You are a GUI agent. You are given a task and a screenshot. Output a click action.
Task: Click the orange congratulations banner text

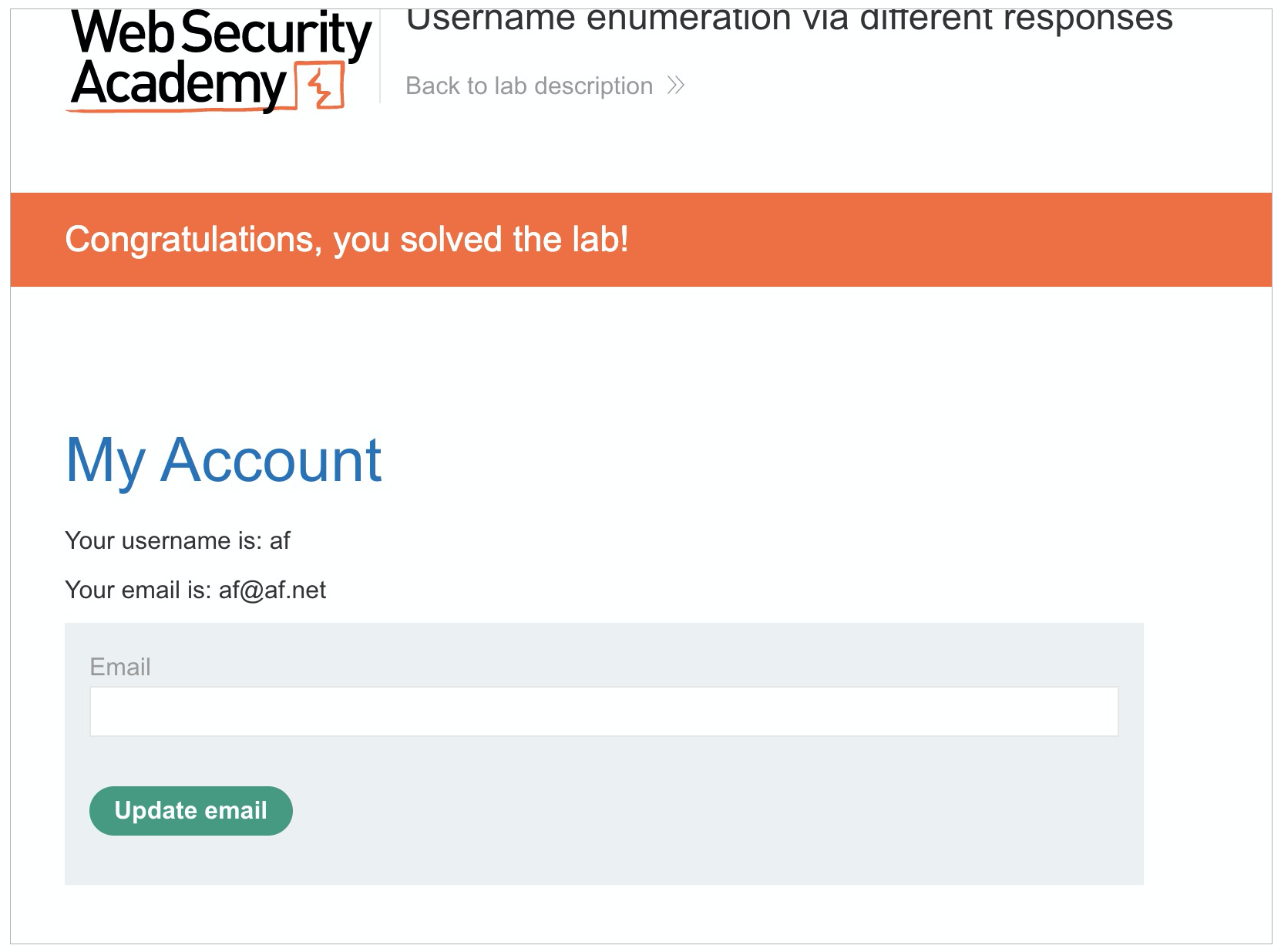[347, 240]
